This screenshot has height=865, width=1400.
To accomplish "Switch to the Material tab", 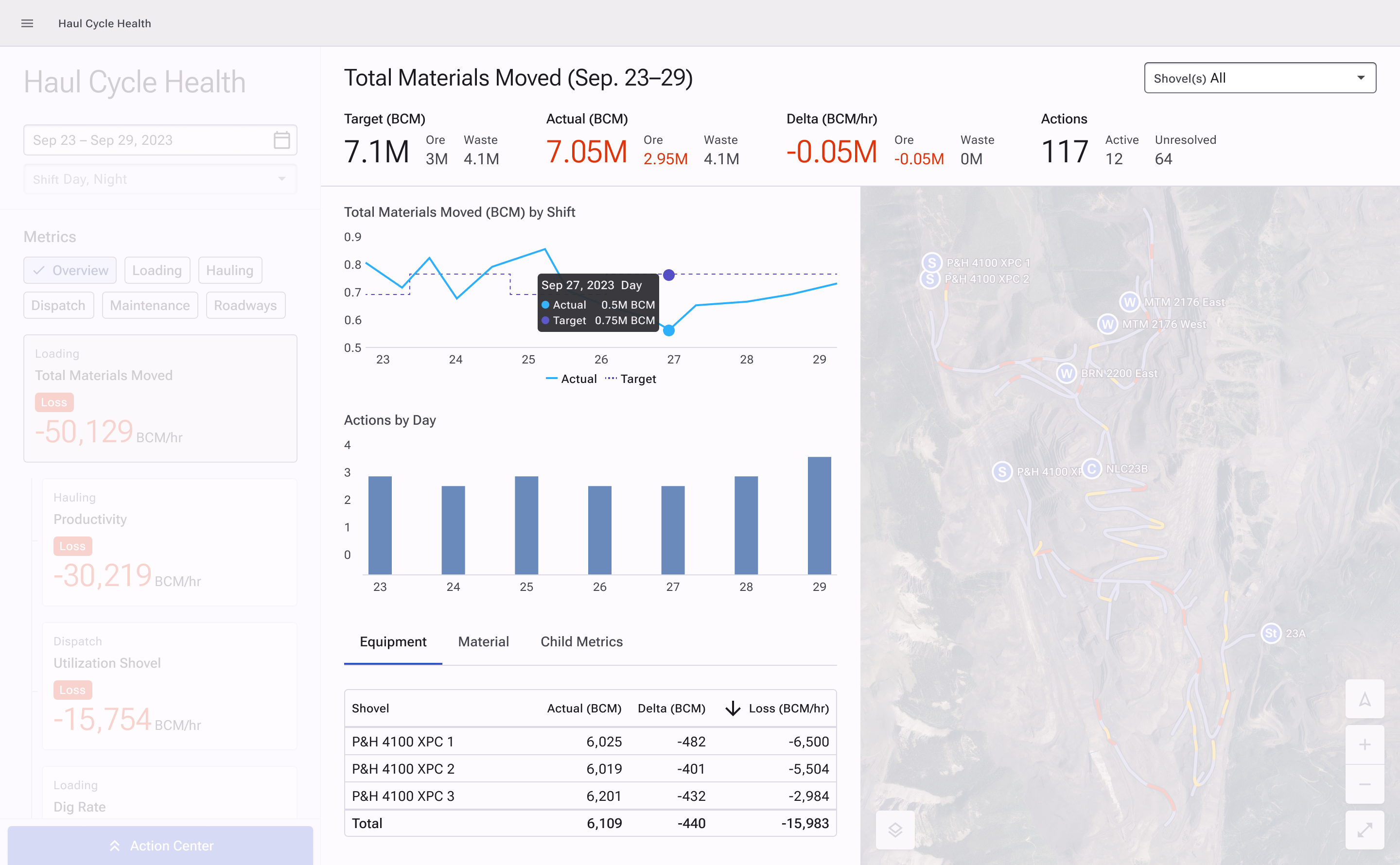I will coord(483,642).
